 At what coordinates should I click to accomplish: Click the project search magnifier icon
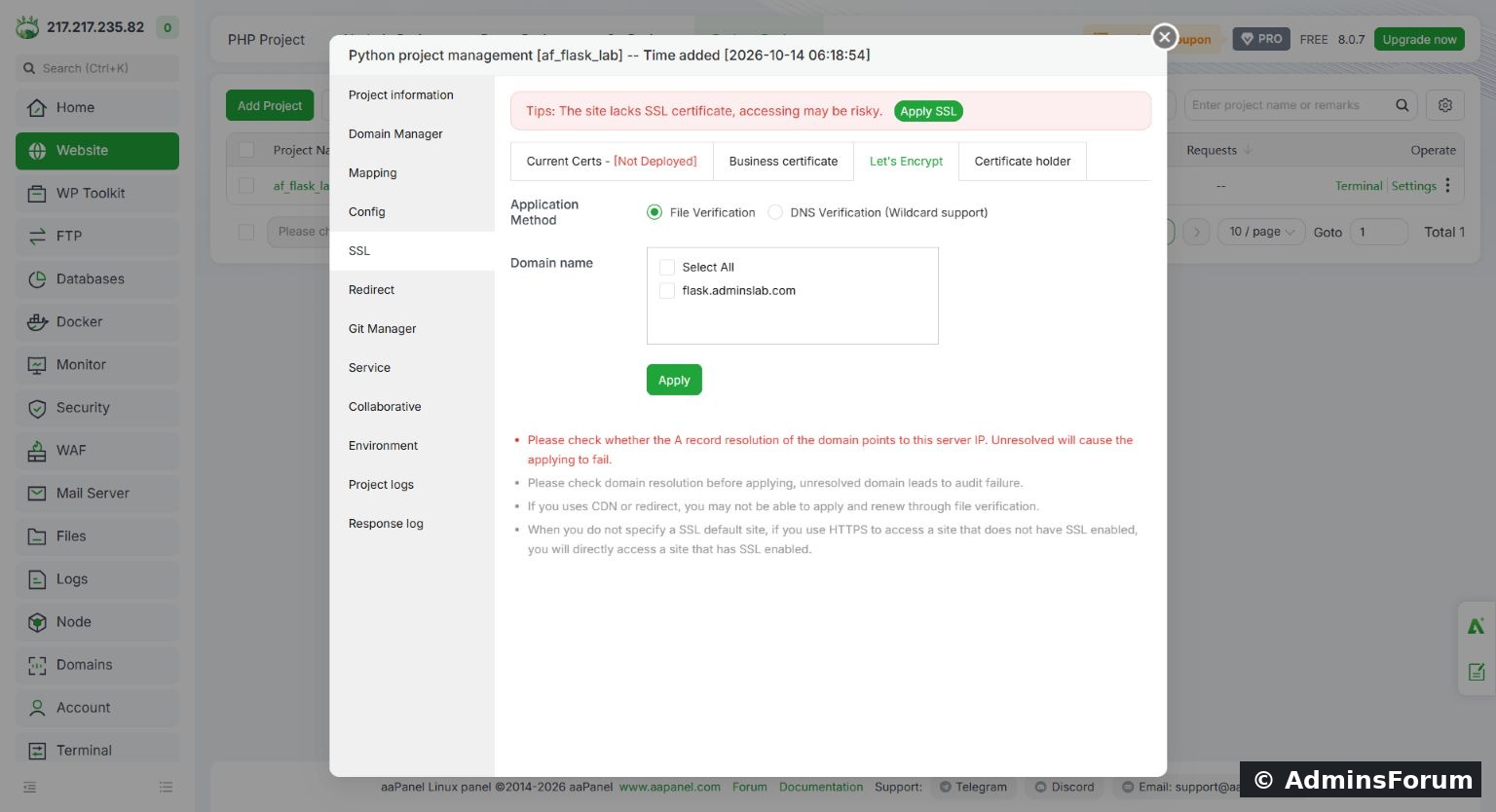pos(1402,105)
